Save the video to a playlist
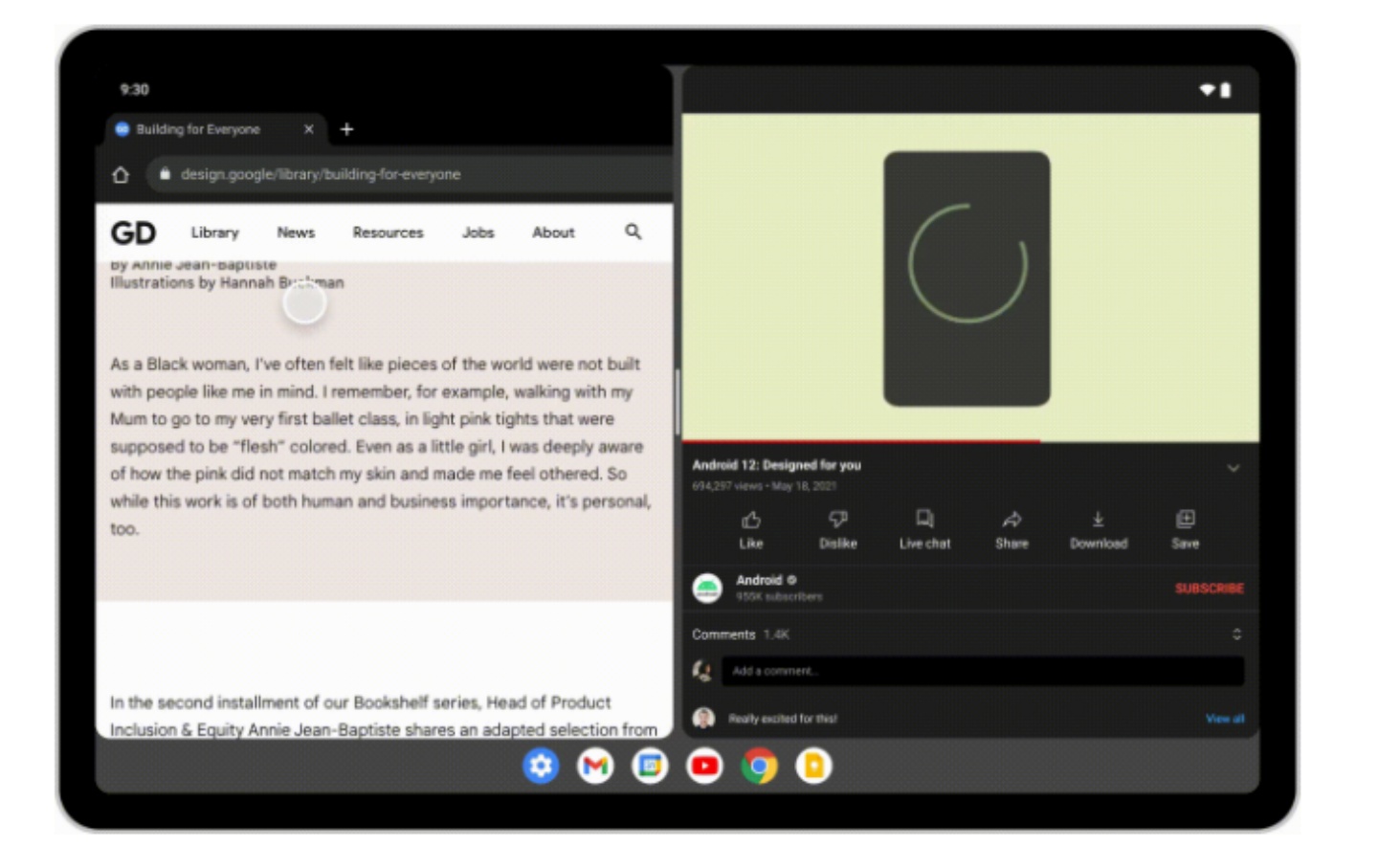Screen dimensions: 1378x868 (x=1185, y=530)
